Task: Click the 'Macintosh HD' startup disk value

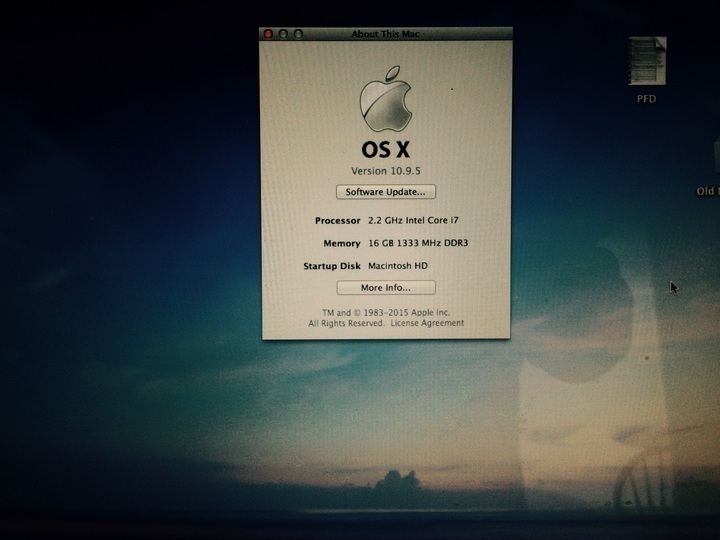Action: (x=398, y=265)
